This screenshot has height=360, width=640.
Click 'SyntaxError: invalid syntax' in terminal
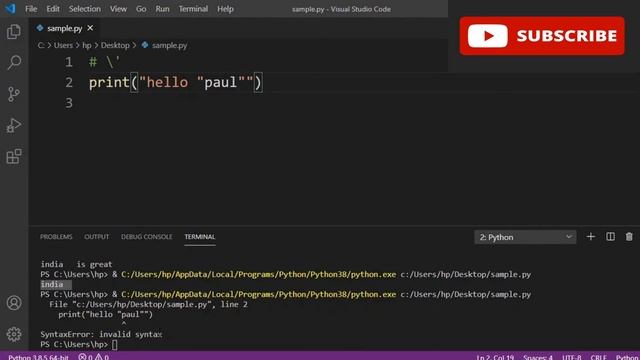click(101, 334)
